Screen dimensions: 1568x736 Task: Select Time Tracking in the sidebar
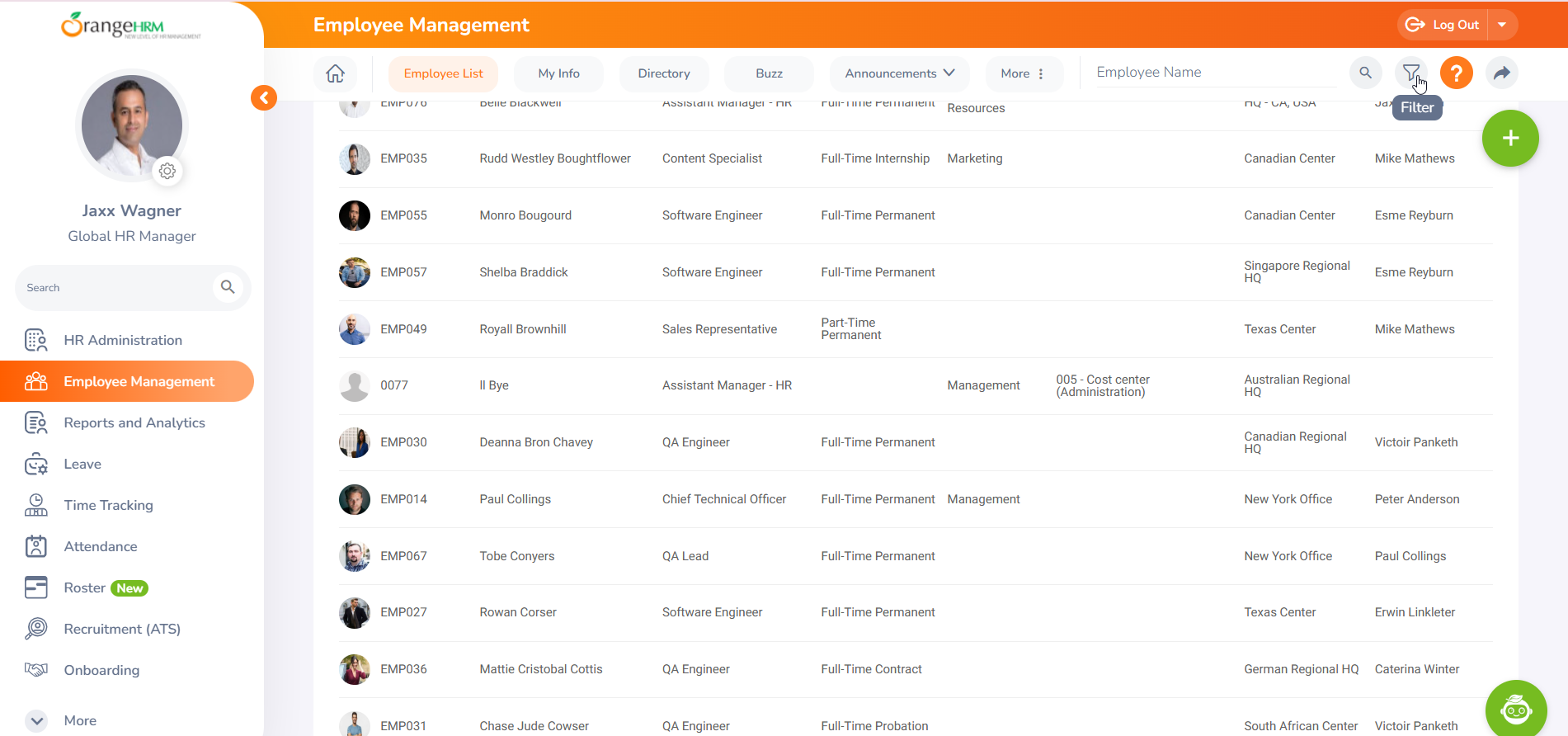pos(108,505)
